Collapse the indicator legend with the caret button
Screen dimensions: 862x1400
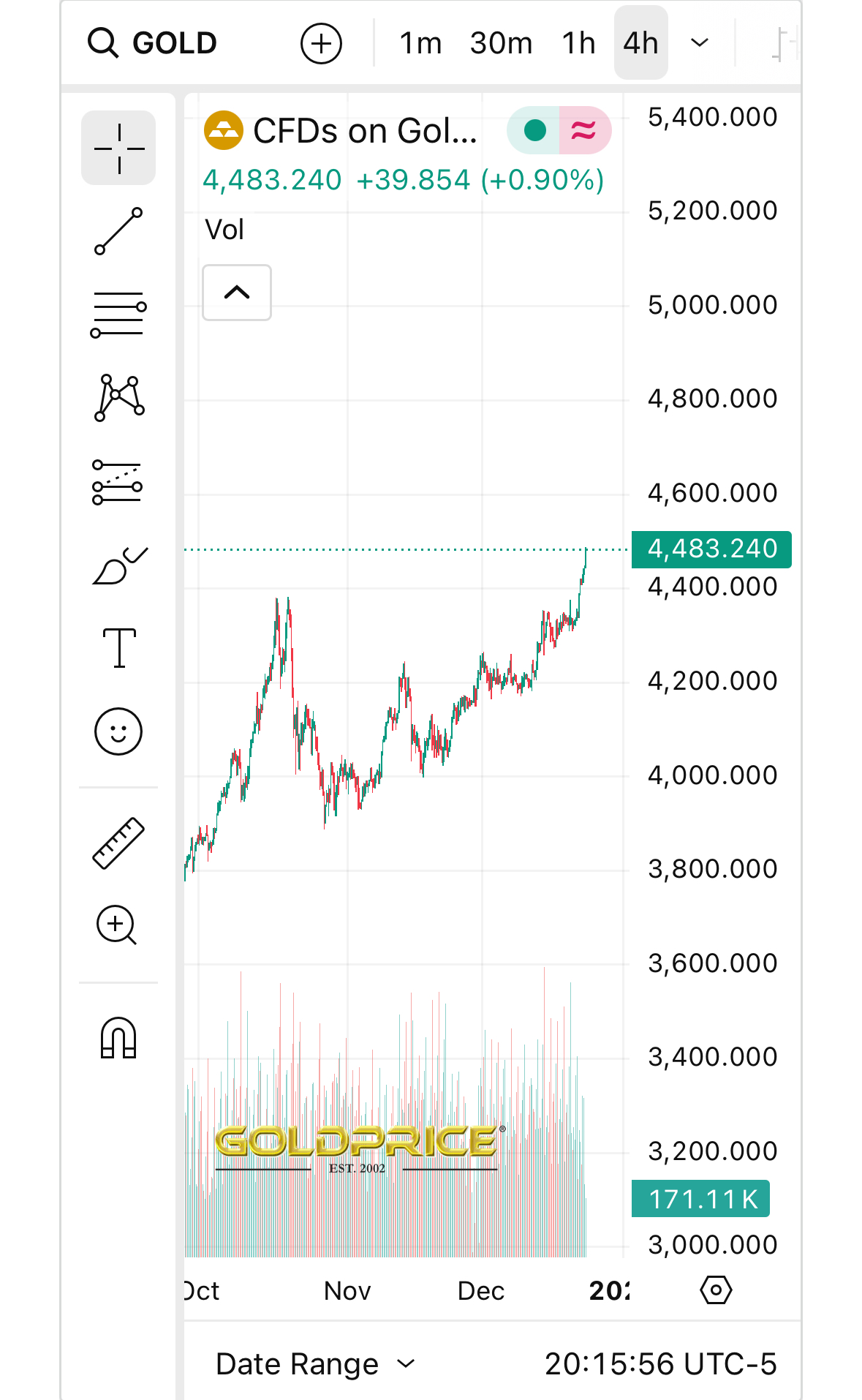click(237, 293)
